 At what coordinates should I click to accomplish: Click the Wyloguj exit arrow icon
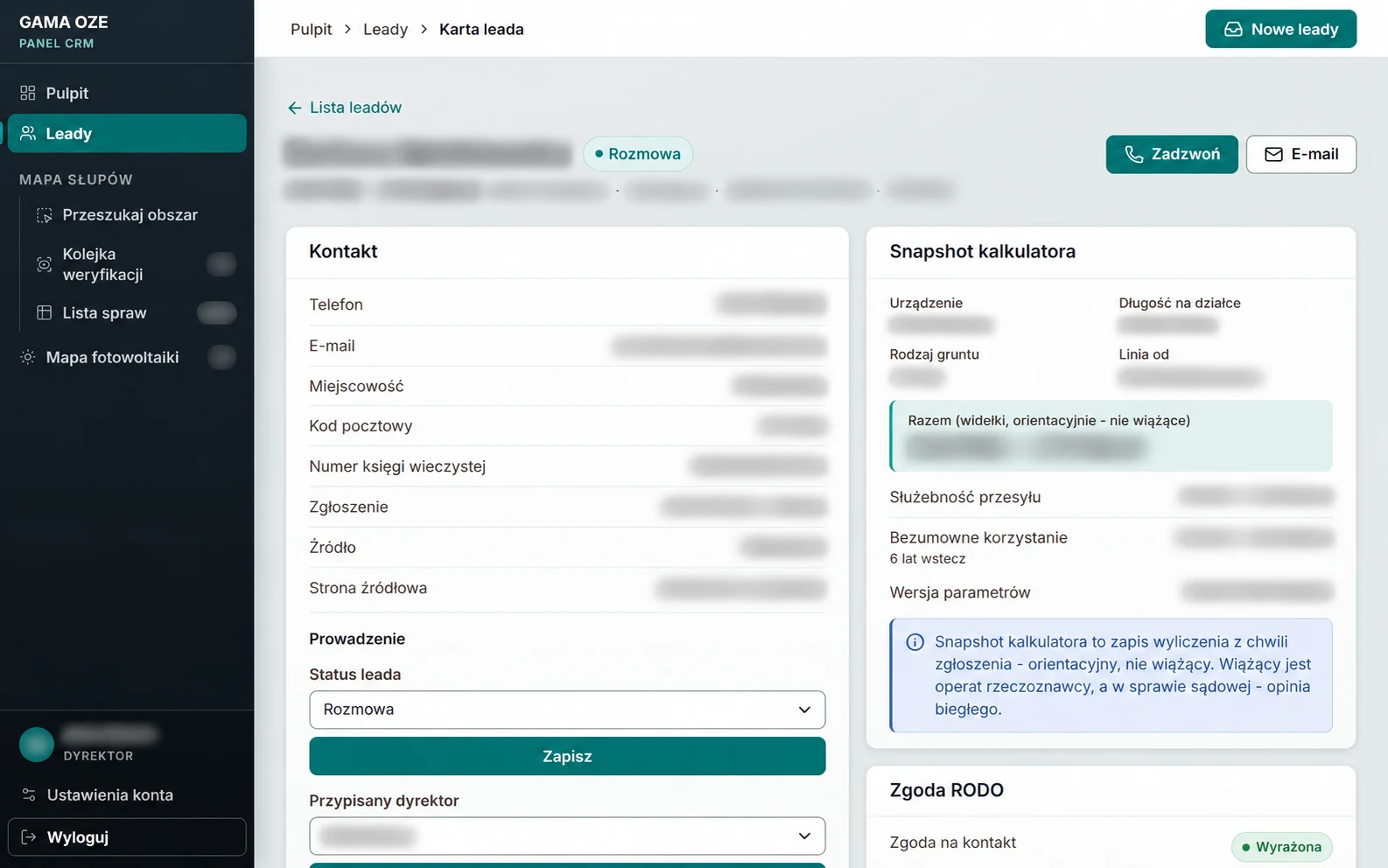(29, 837)
